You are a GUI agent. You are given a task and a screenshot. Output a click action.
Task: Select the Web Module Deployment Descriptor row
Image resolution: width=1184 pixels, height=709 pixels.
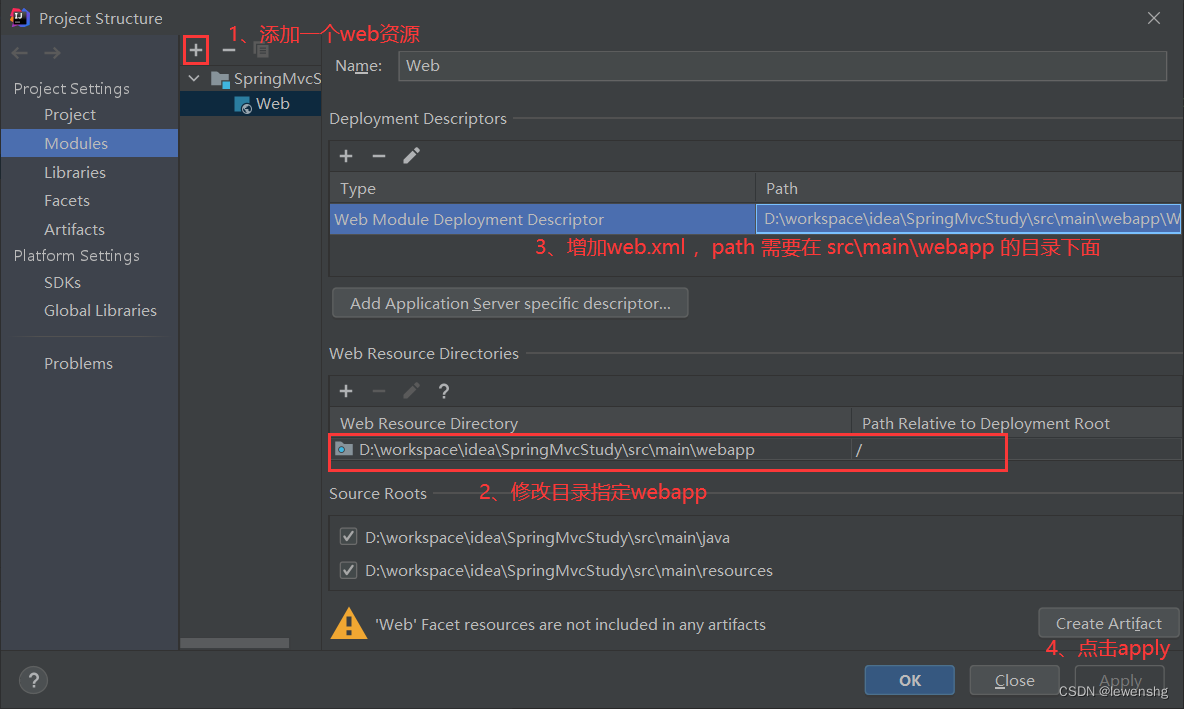pyautogui.click(x=540, y=219)
